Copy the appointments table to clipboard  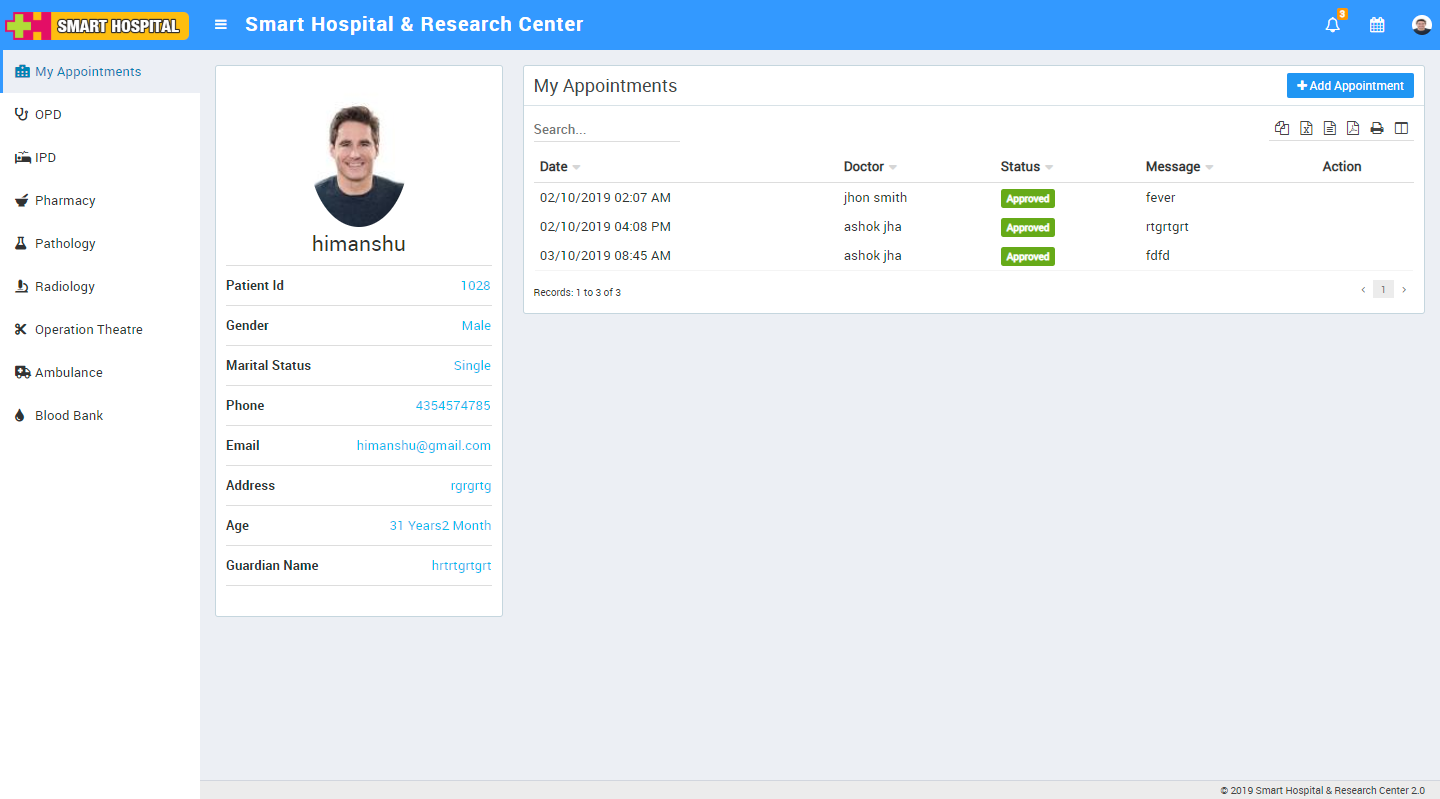1282,128
